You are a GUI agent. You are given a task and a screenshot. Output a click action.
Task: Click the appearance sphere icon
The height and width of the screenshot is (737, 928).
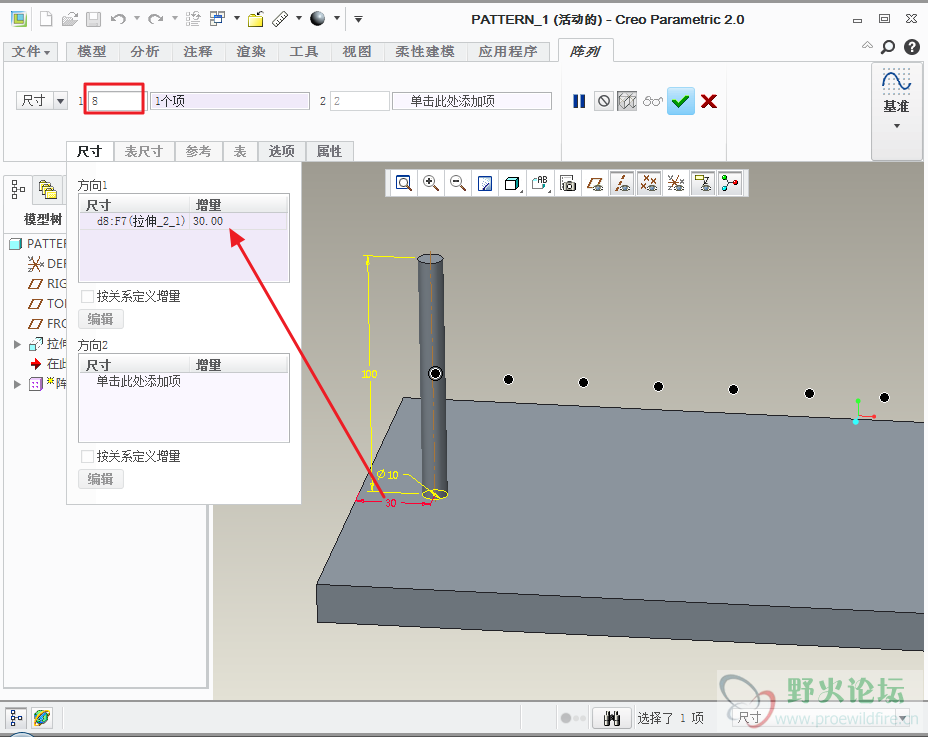pos(318,19)
